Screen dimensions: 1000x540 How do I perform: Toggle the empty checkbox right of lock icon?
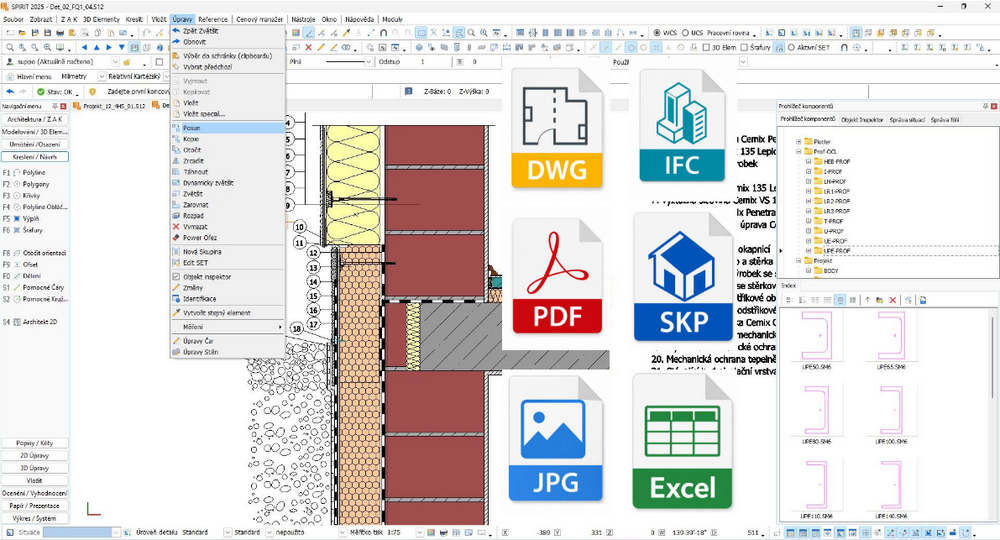(159, 62)
